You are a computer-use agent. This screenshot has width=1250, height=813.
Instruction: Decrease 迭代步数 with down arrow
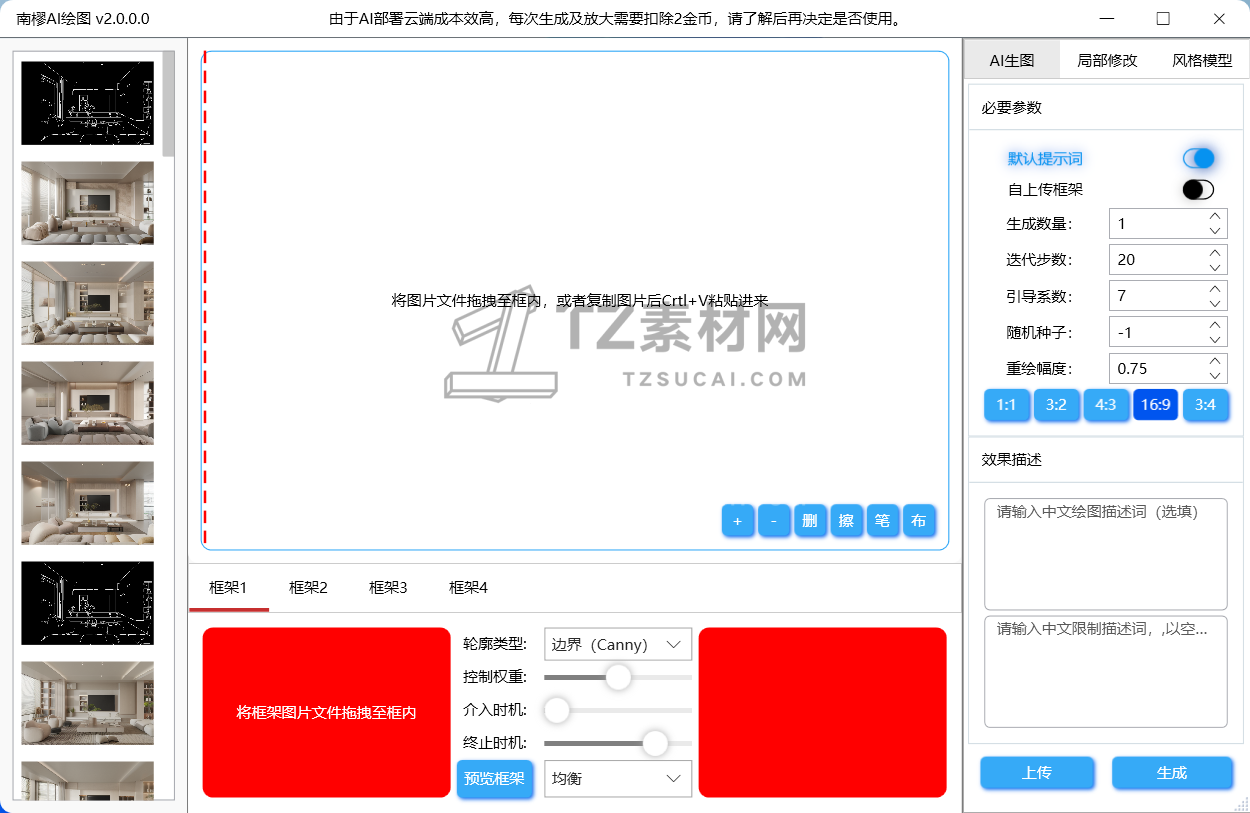pos(1215,267)
